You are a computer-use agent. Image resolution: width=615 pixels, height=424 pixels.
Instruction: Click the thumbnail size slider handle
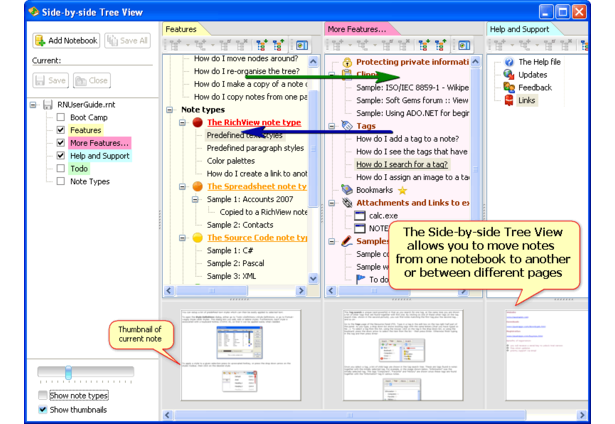(x=68, y=372)
